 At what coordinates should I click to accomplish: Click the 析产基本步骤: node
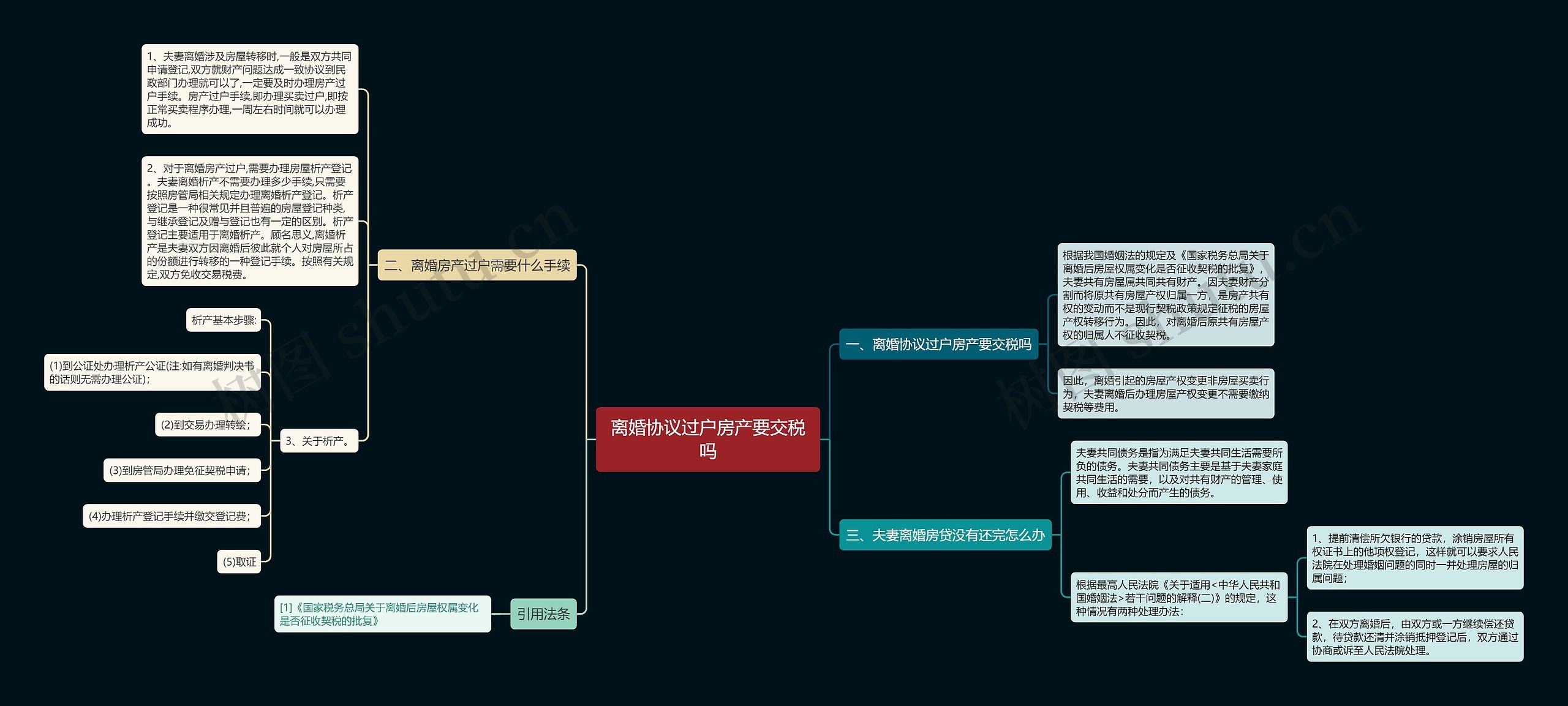pyautogui.click(x=224, y=320)
